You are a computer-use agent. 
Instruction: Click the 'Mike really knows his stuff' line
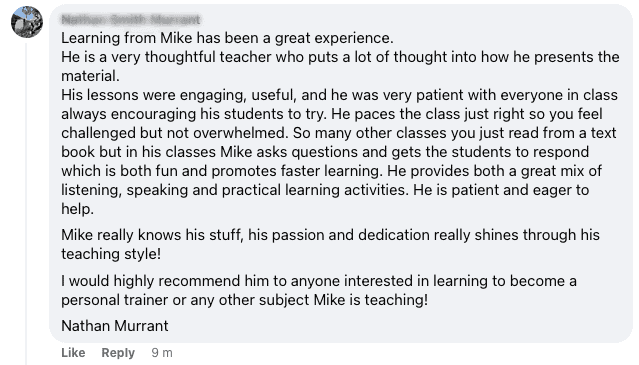point(330,235)
